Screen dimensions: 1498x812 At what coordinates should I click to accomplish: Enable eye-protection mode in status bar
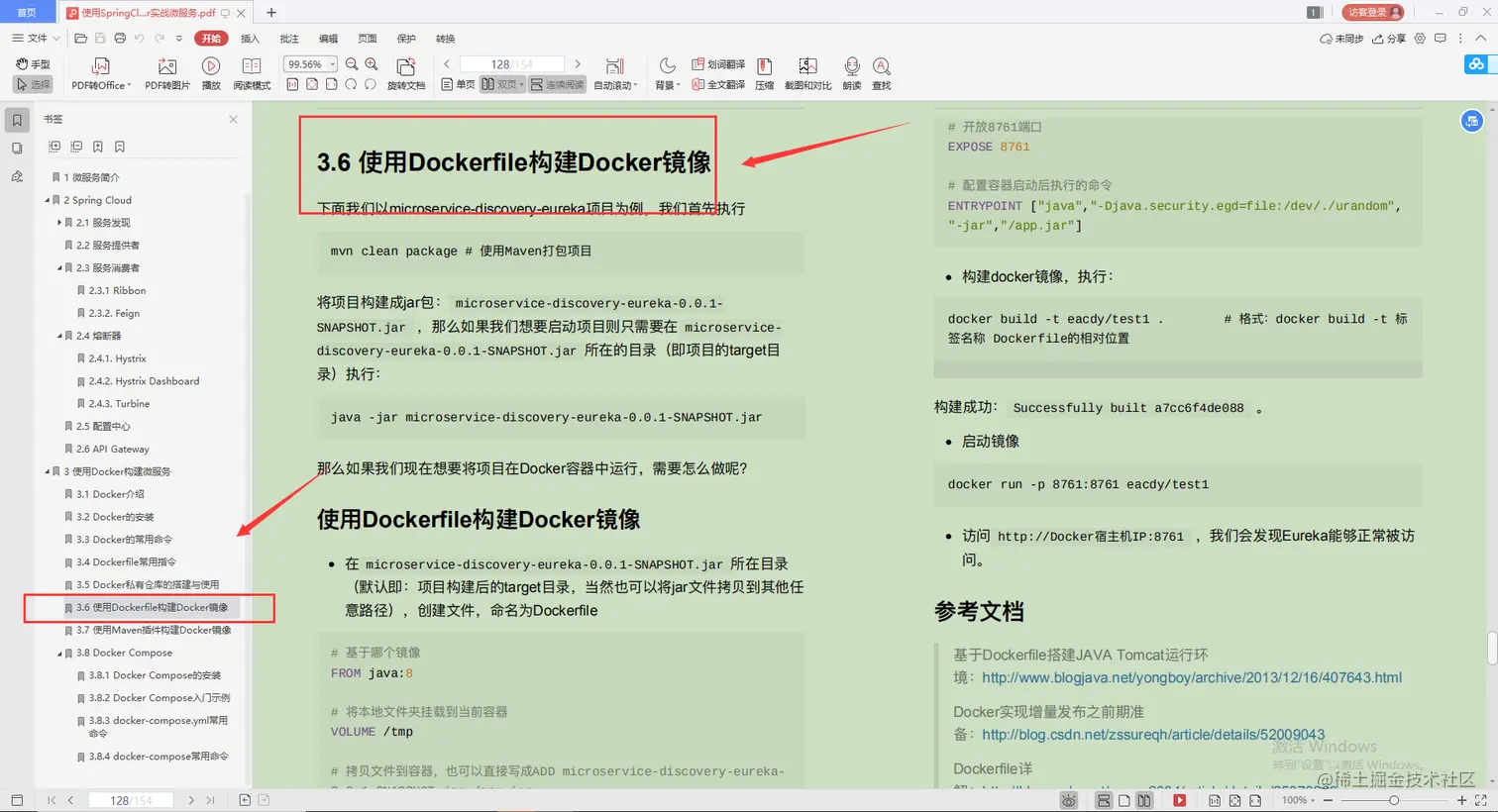(1067, 800)
